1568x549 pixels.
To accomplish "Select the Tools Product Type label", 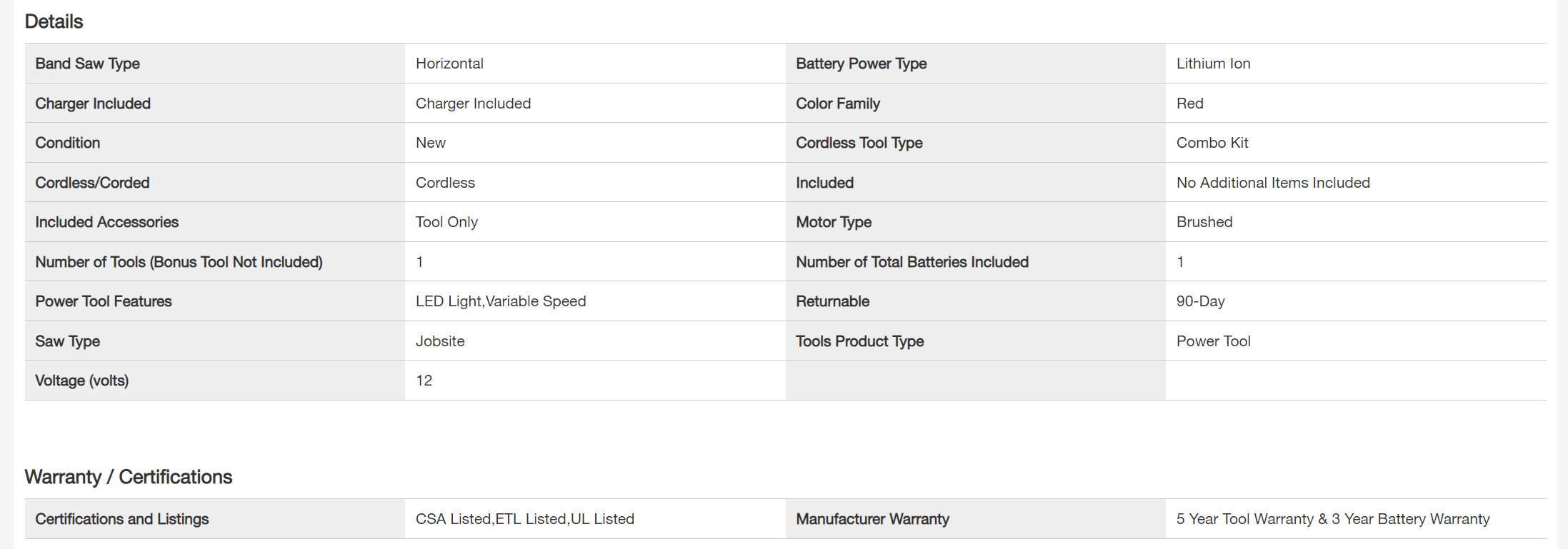I will pyautogui.click(x=860, y=341).
